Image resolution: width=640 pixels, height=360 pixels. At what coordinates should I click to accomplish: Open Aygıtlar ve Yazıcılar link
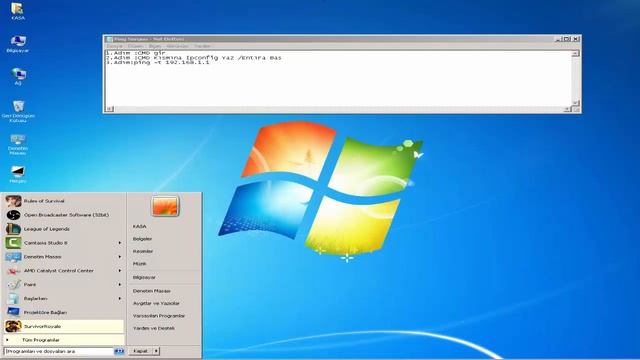pyautogui.click(x=156, y=304)
